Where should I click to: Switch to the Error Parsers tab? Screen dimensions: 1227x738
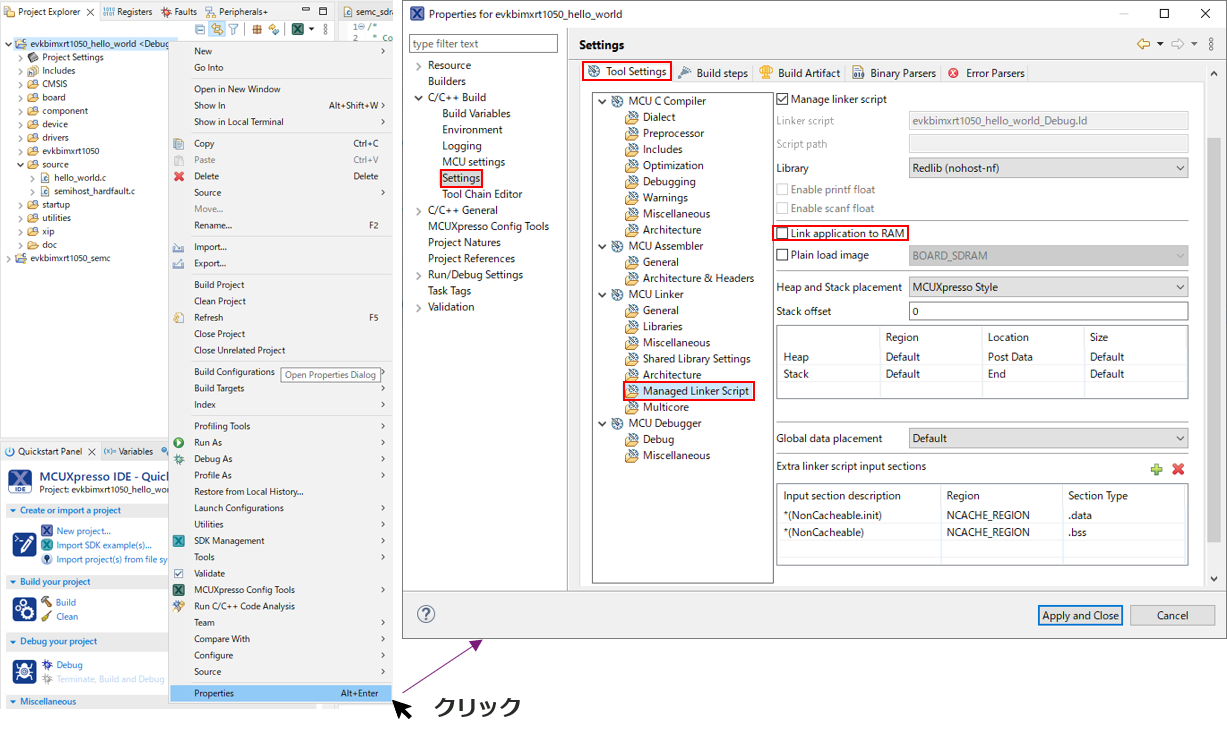click(985, 73)
